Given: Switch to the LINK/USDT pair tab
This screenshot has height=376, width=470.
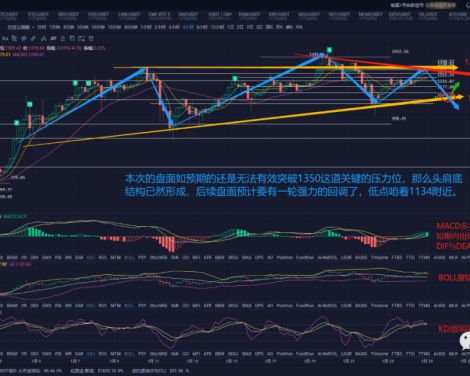Looking at the screenshot, I should click(x=129, y=15).
